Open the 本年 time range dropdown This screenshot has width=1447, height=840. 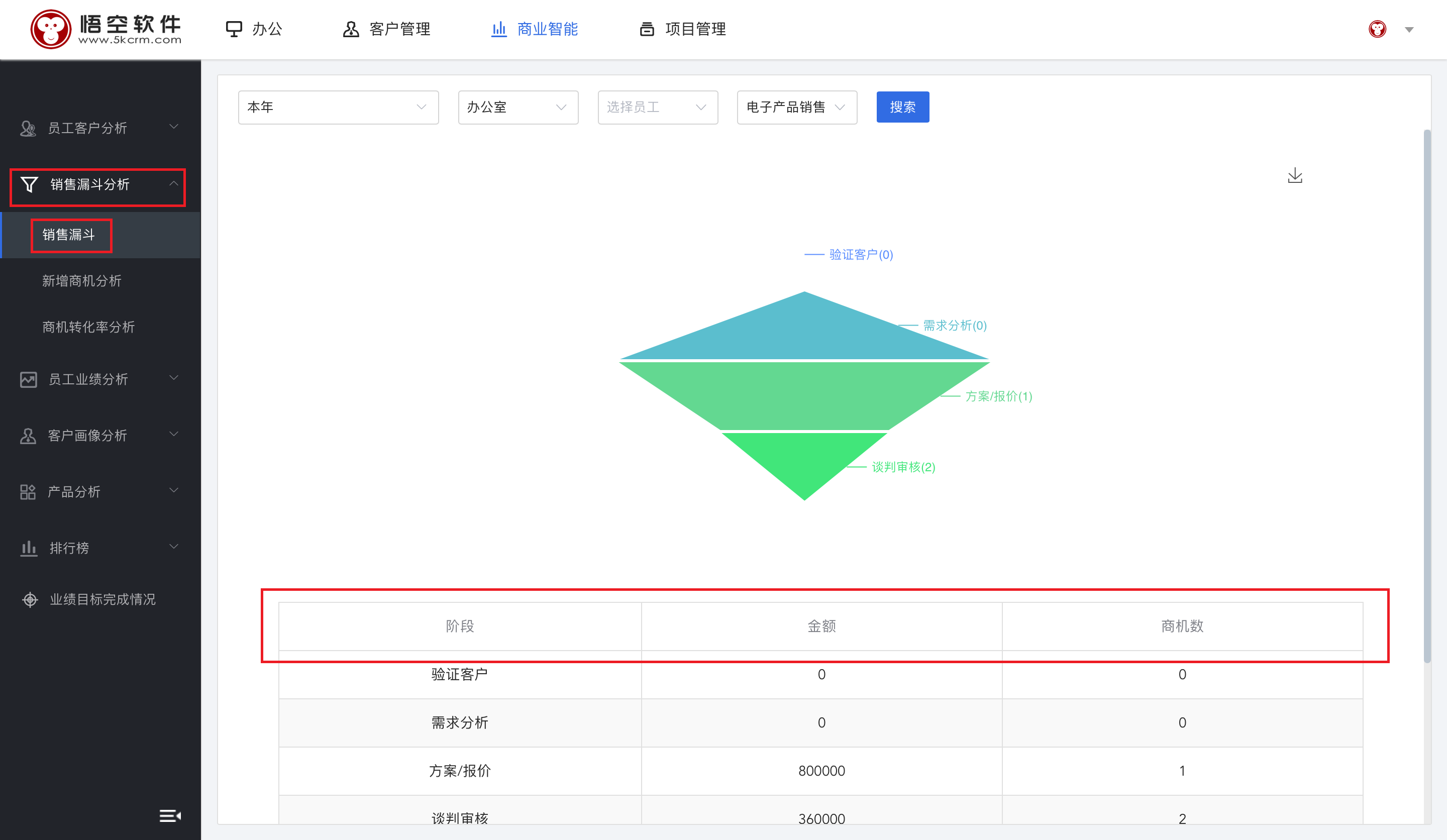point(338,108)
